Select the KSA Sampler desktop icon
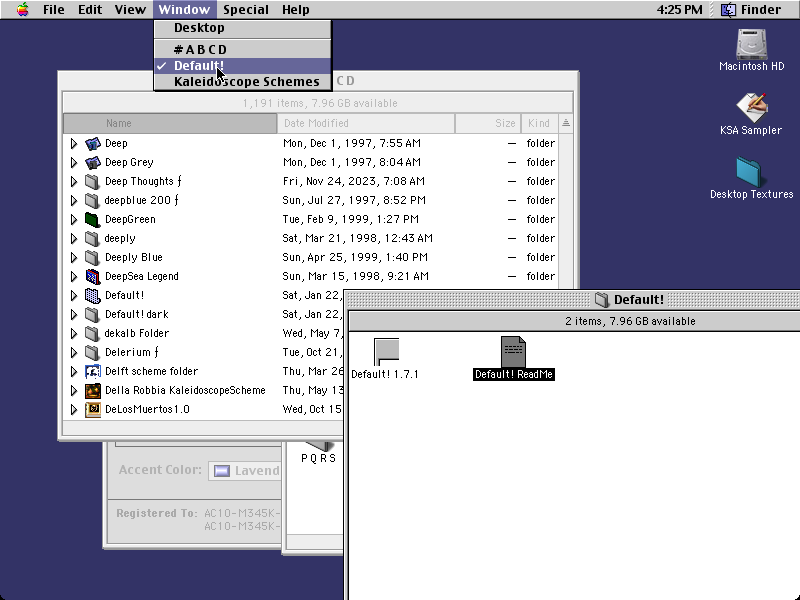The height and width of the screenshot is (600, 800). coord(751,108)
